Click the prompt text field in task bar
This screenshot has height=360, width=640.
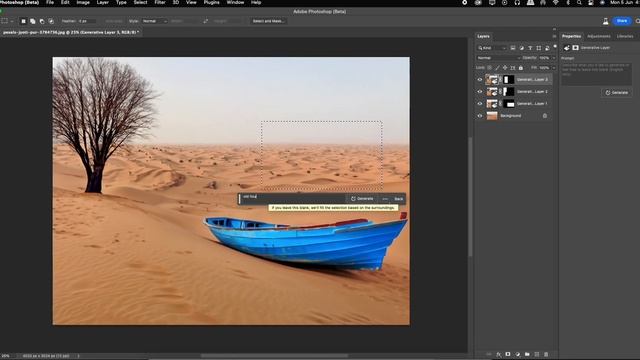coord(293,198)
